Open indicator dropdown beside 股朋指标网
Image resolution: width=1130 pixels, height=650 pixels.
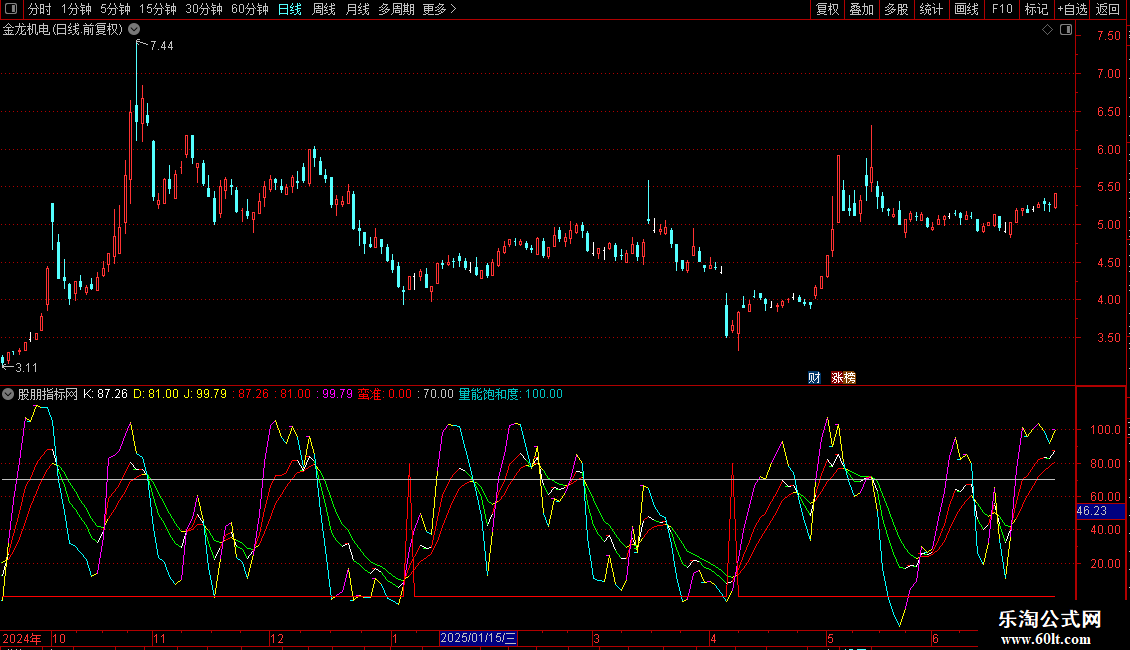[8, 394]
